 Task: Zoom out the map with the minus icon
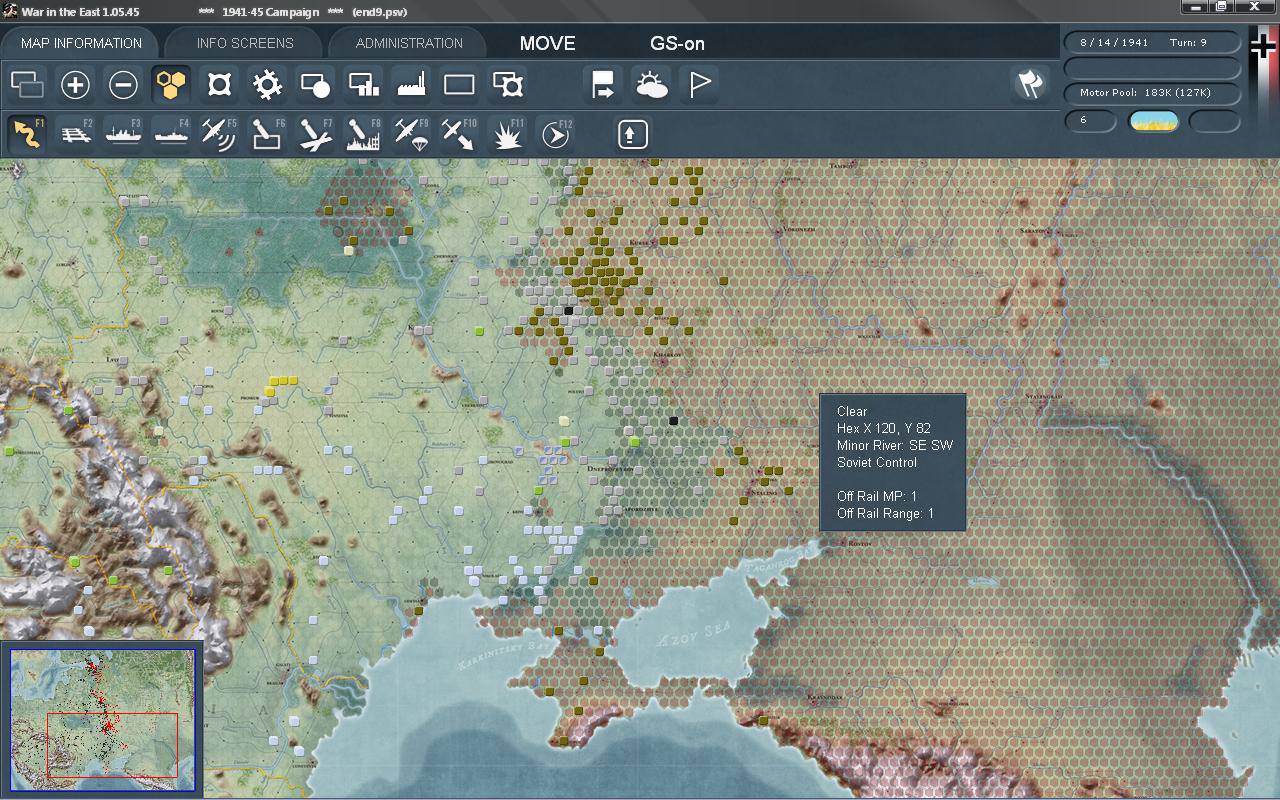click(x=123, y=85)
